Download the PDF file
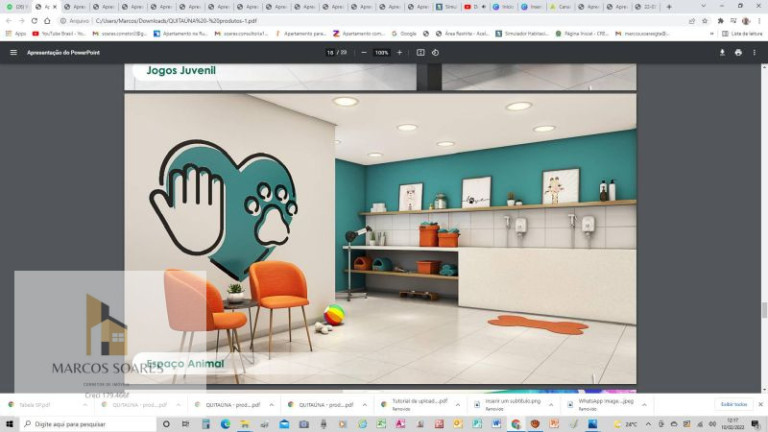768x432 pixels. point(722,52)
